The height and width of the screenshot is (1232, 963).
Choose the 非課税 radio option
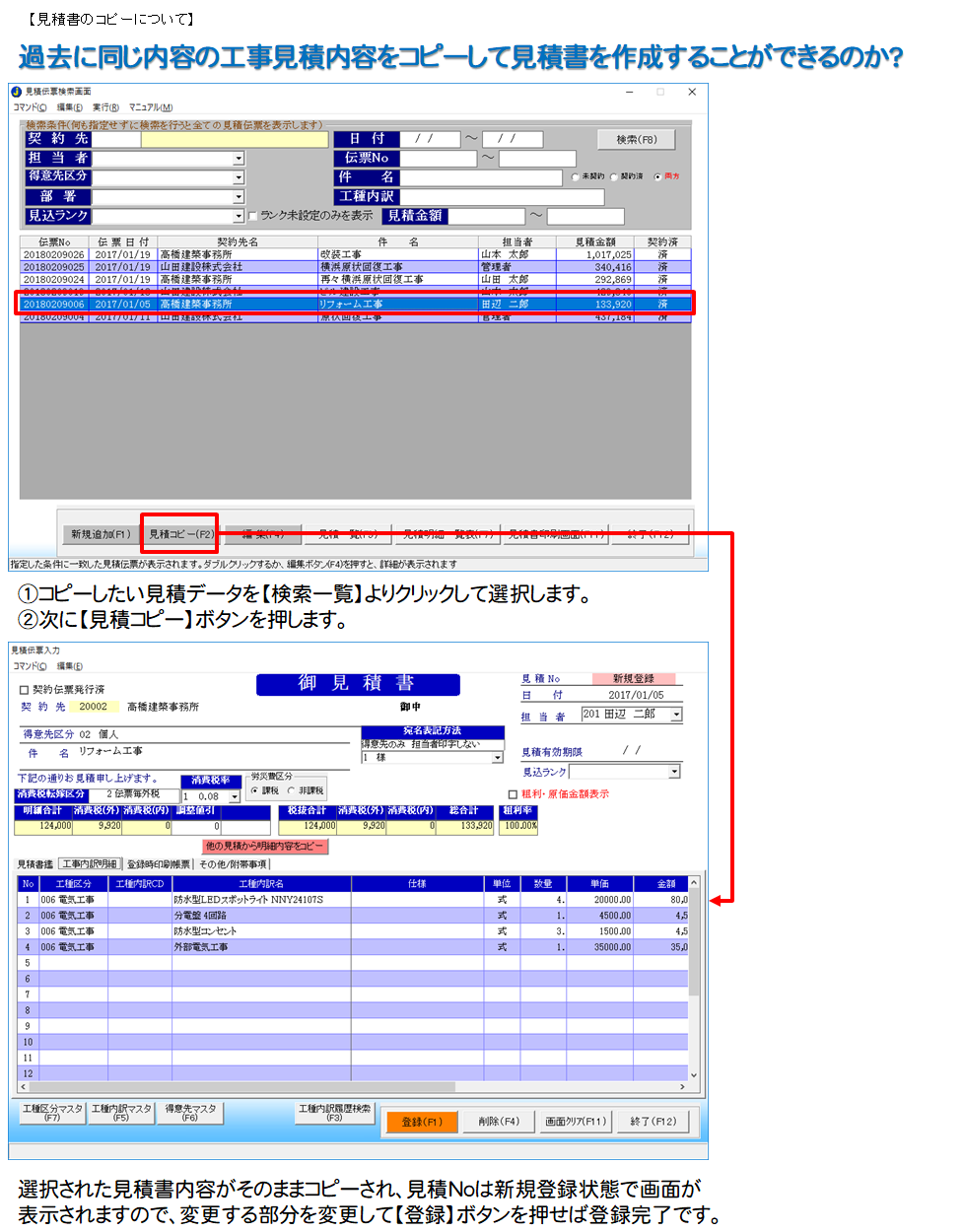pyautogui.click(x=291, y=790)
